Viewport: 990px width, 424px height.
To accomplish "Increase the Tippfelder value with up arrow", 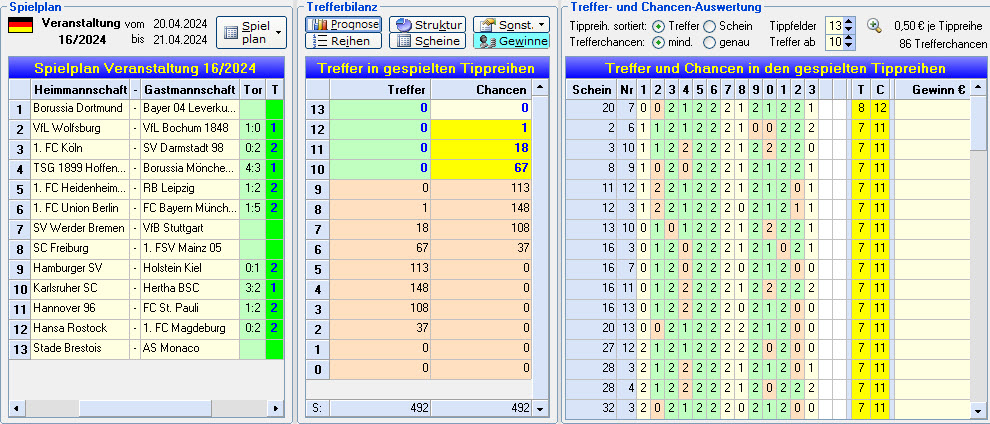I will pyautogui.click(x=849, y=22).
